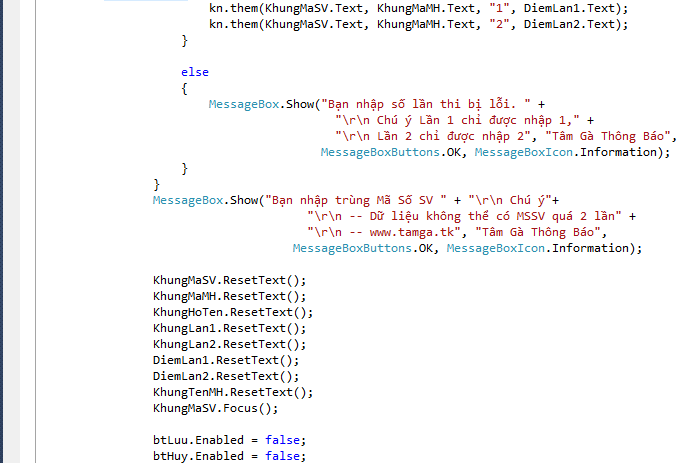Screen dimensions: 682x463
Task: Click the "Lần 2 chỉ được nhập 2" string
Action: pyautogui.click(x=433, y=137)
